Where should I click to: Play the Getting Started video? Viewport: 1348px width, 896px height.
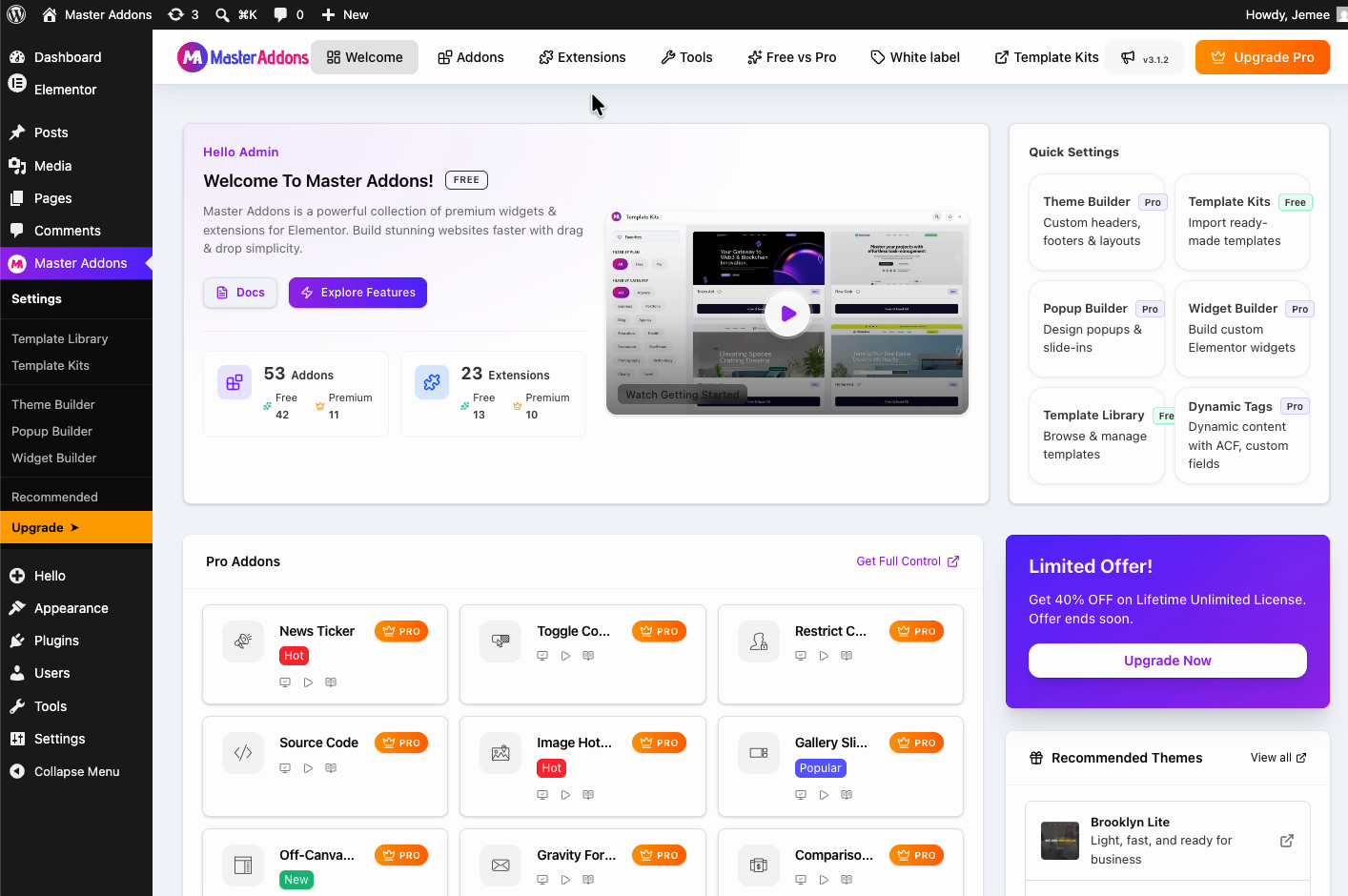tap(788, 313)
